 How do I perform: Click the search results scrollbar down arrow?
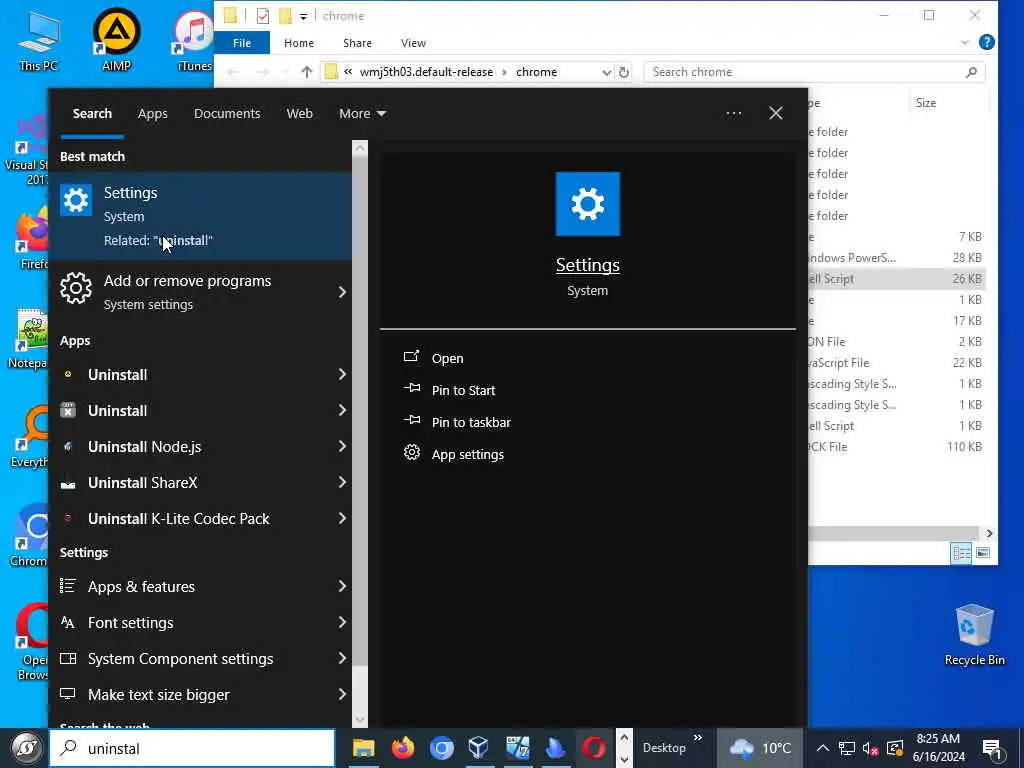(360, 720)
